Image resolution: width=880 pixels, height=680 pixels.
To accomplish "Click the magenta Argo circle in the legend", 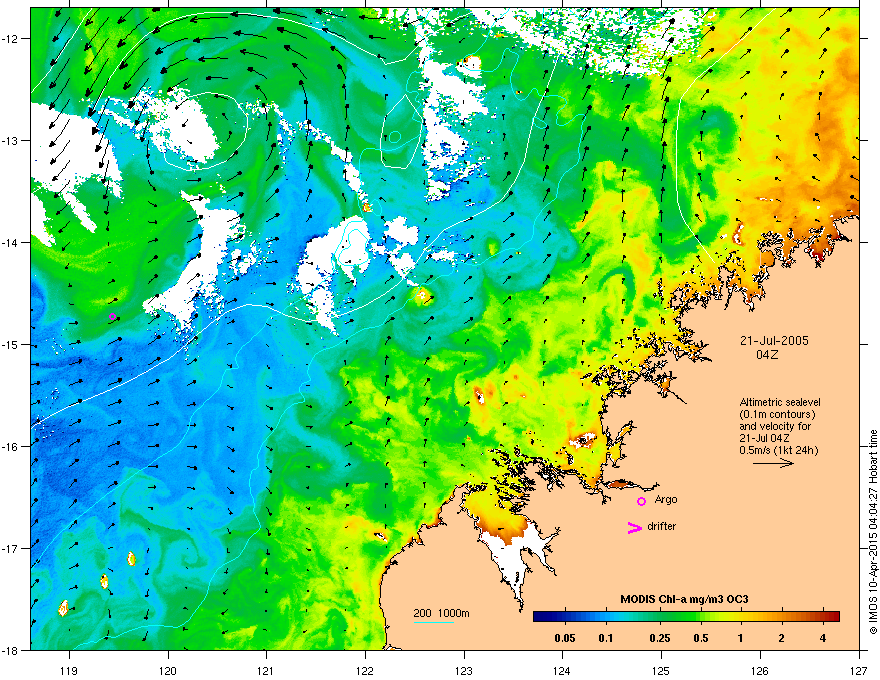I will [x=641, y=501].
